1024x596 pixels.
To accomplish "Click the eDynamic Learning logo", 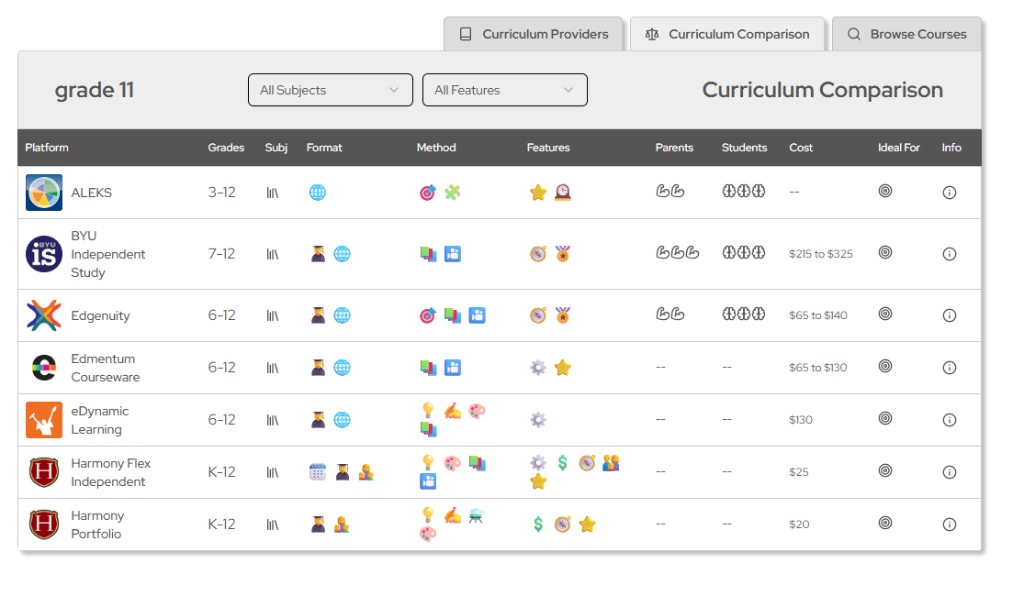I will [44, 420].
